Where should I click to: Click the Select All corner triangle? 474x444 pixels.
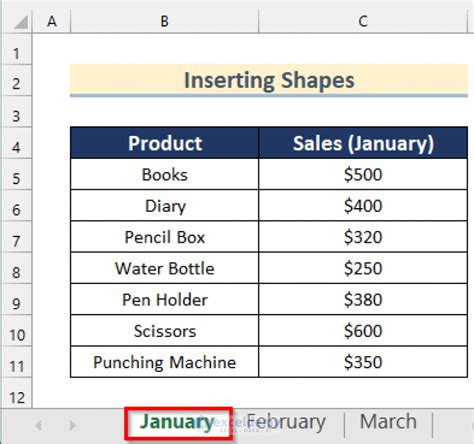click(21, 22)
